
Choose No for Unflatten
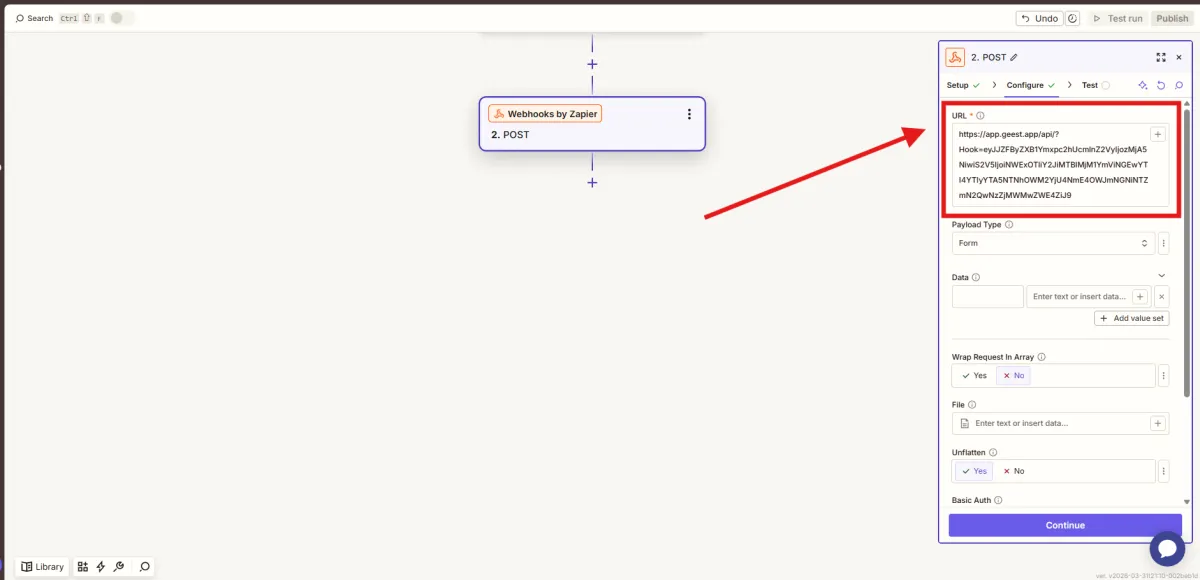pyautogui.click(x=1013, y=471)
